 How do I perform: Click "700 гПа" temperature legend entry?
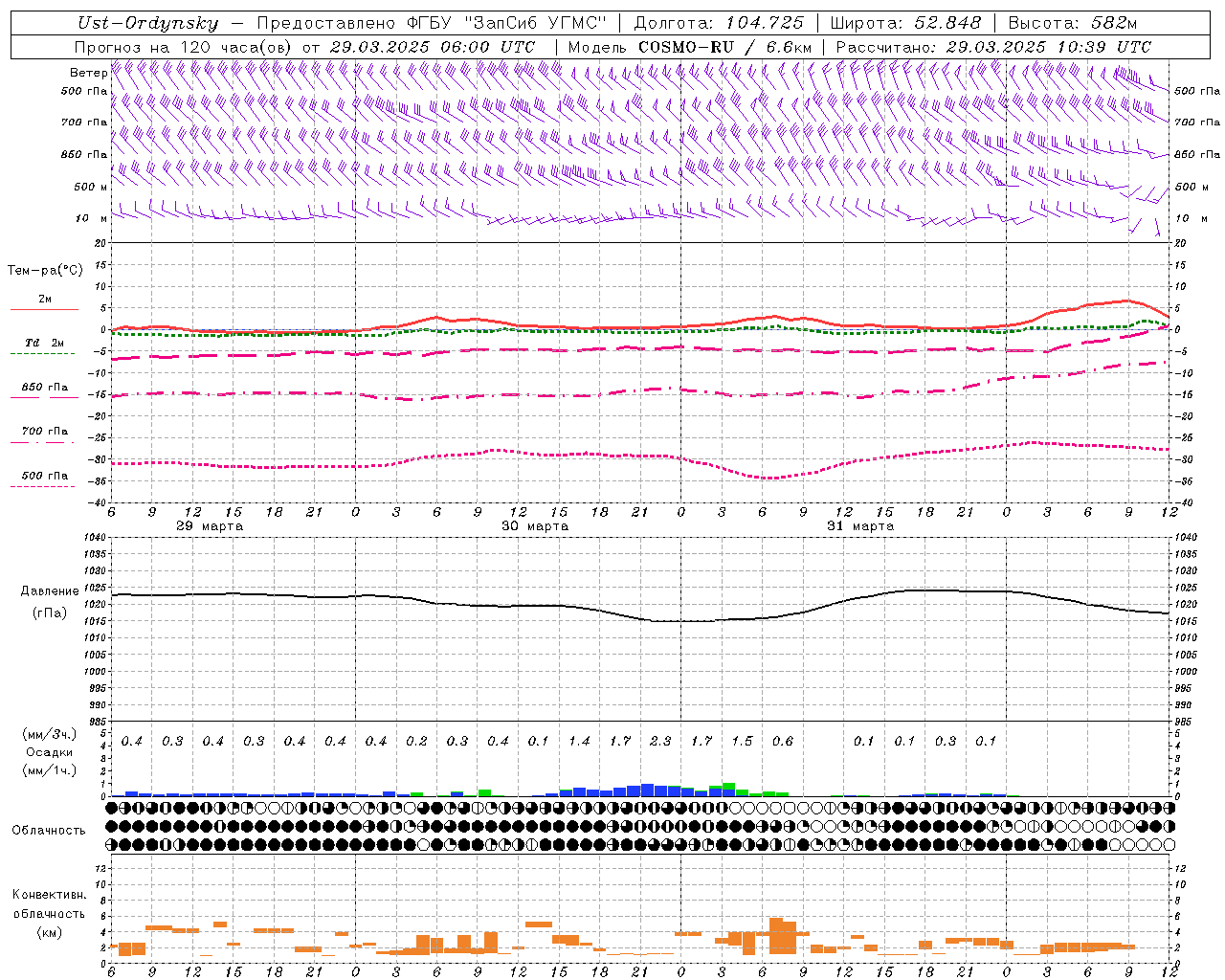coord(44,432)
